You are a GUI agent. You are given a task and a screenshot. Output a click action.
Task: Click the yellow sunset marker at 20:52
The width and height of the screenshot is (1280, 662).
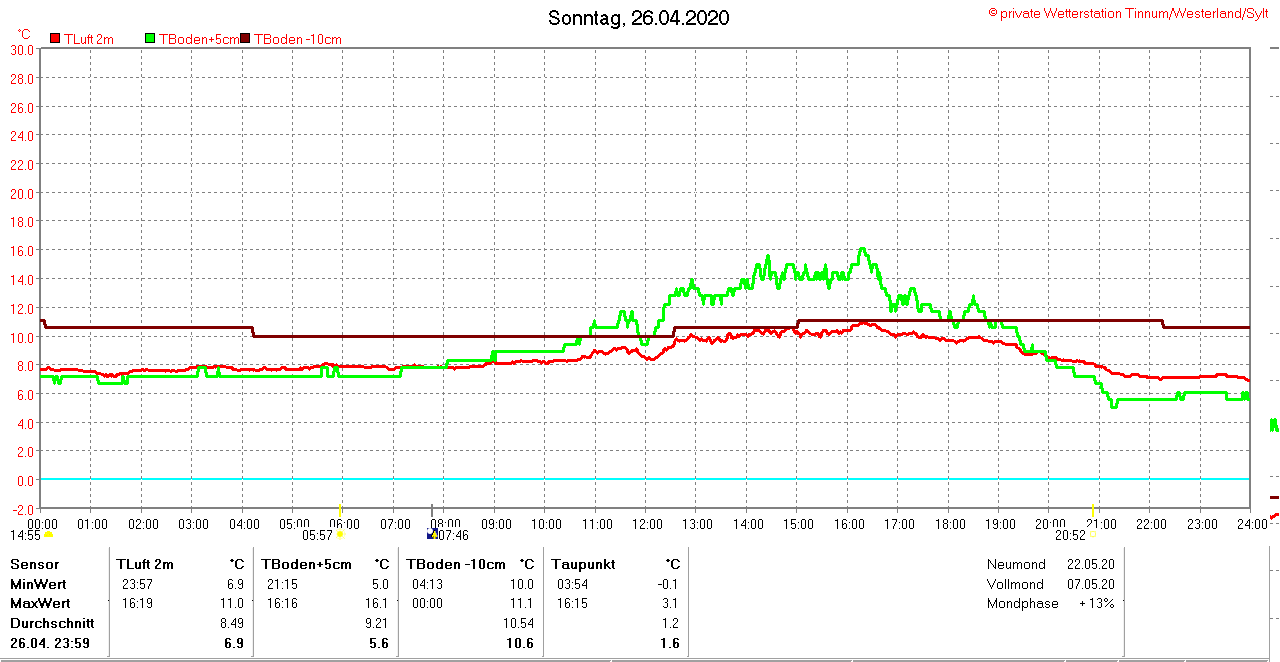1092,535
